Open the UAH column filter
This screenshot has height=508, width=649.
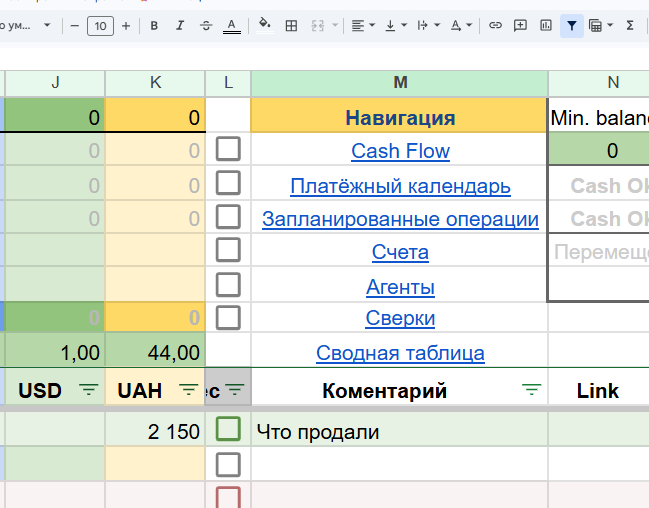tap(188, 390)
